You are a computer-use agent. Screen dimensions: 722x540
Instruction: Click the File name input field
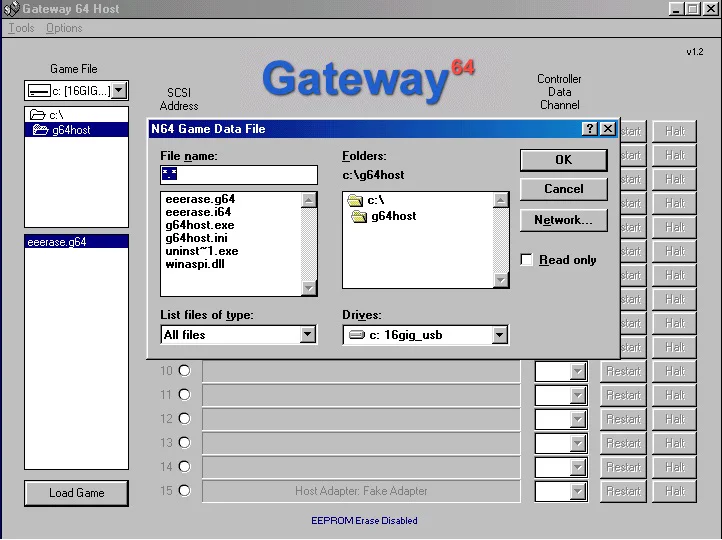click(239, 175)
